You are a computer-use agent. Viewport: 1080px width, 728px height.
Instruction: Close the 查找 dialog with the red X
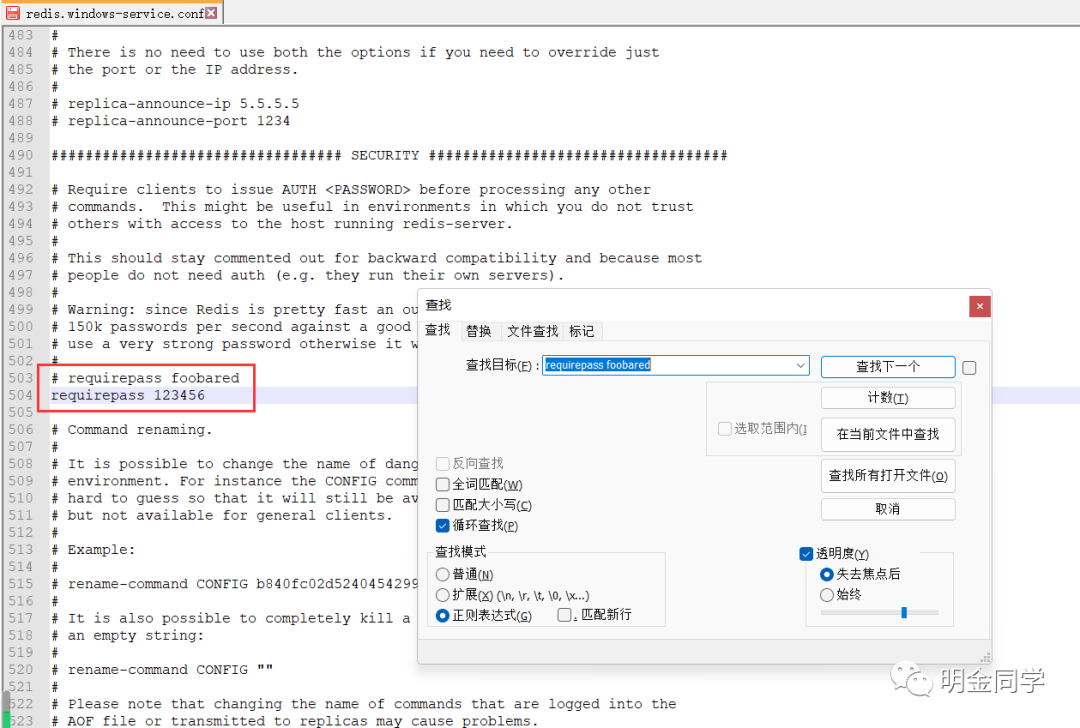[x=979, y=306]
